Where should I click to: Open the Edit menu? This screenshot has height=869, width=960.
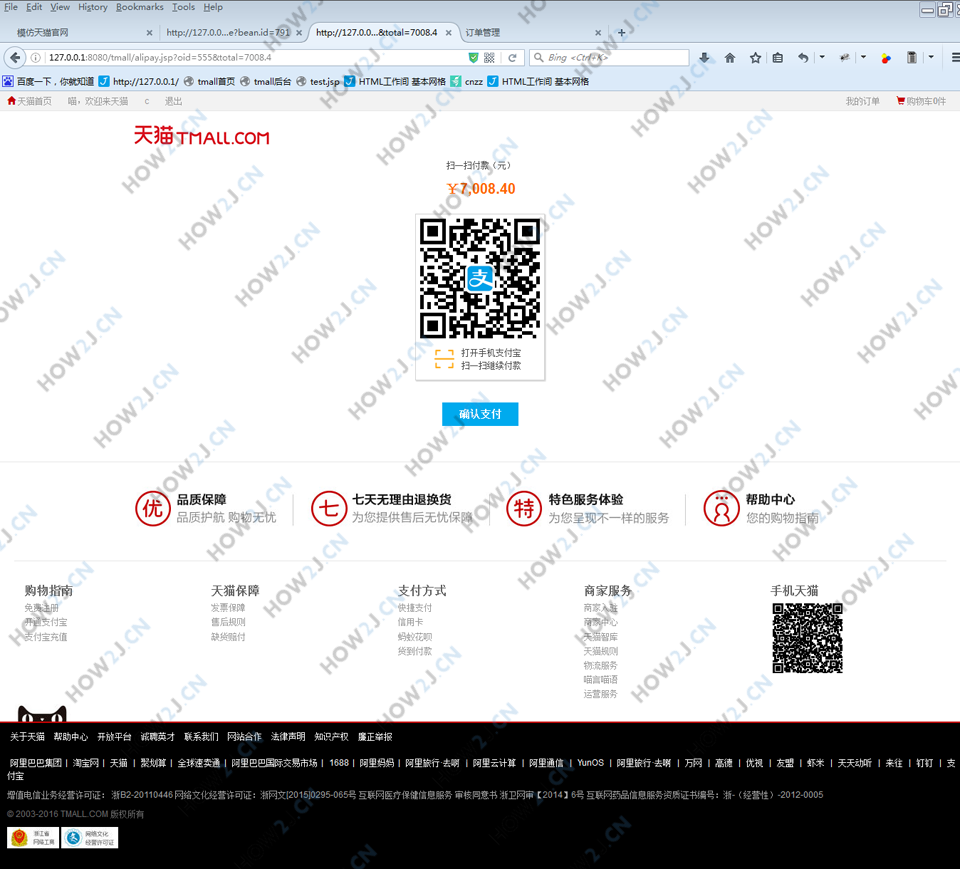pos(34,7)
